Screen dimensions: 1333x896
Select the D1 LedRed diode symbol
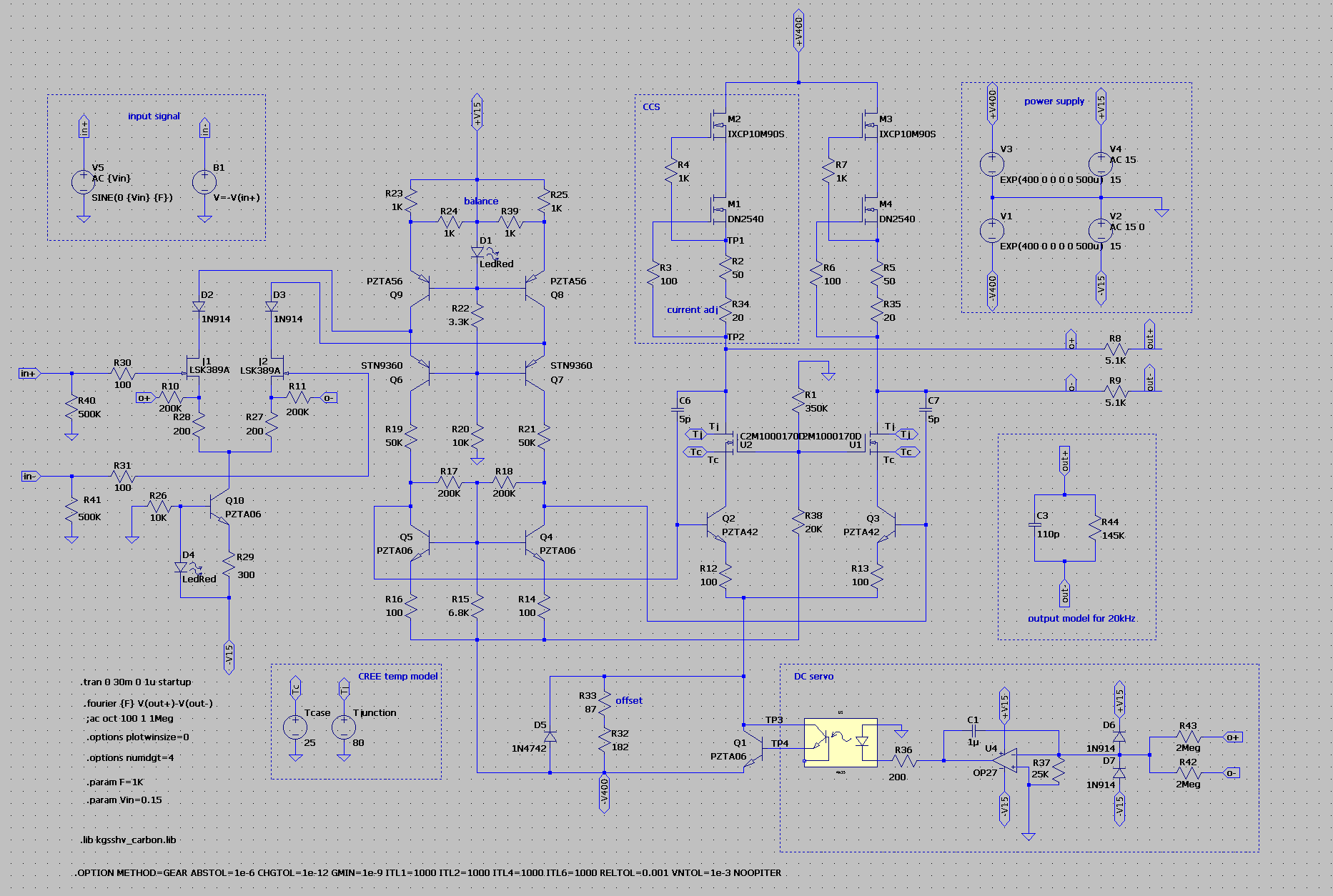click(x=477, y=252)
